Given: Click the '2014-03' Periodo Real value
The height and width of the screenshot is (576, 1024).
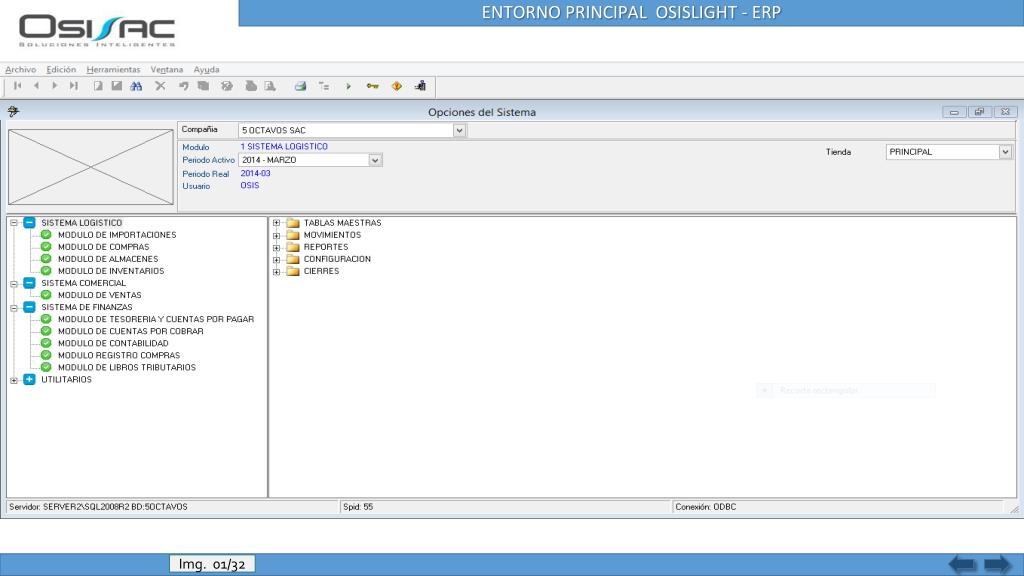Looking at the screenshot, I should click(255, 174).
